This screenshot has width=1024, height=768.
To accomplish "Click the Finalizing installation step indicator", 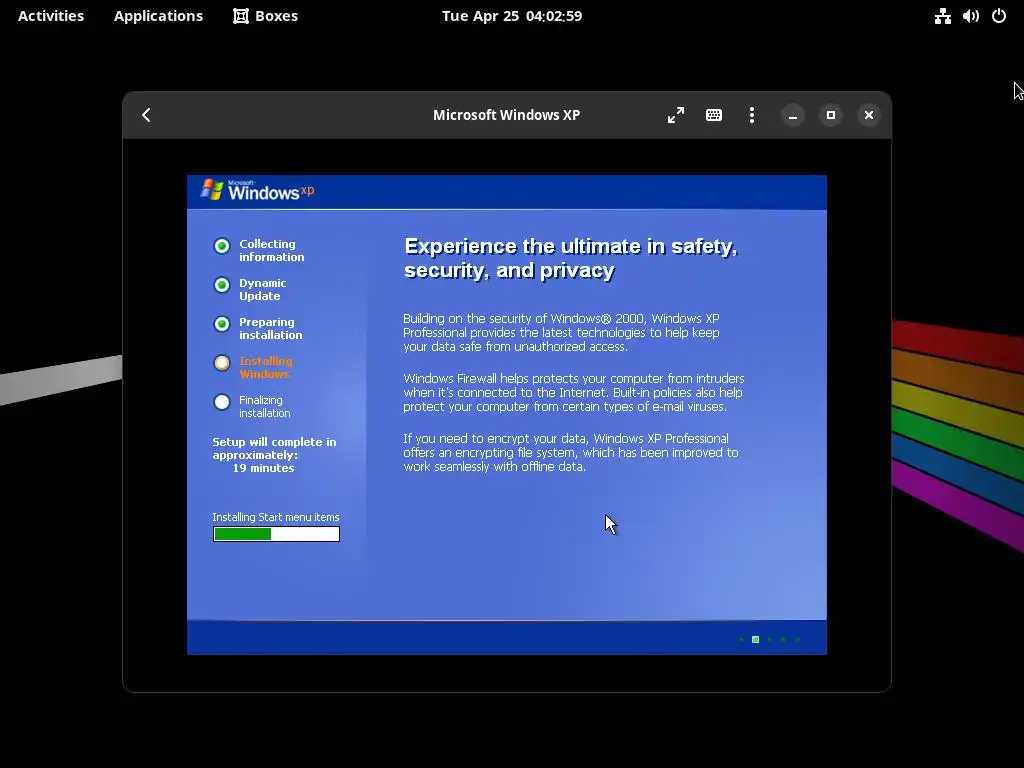I will coord(222,402).
